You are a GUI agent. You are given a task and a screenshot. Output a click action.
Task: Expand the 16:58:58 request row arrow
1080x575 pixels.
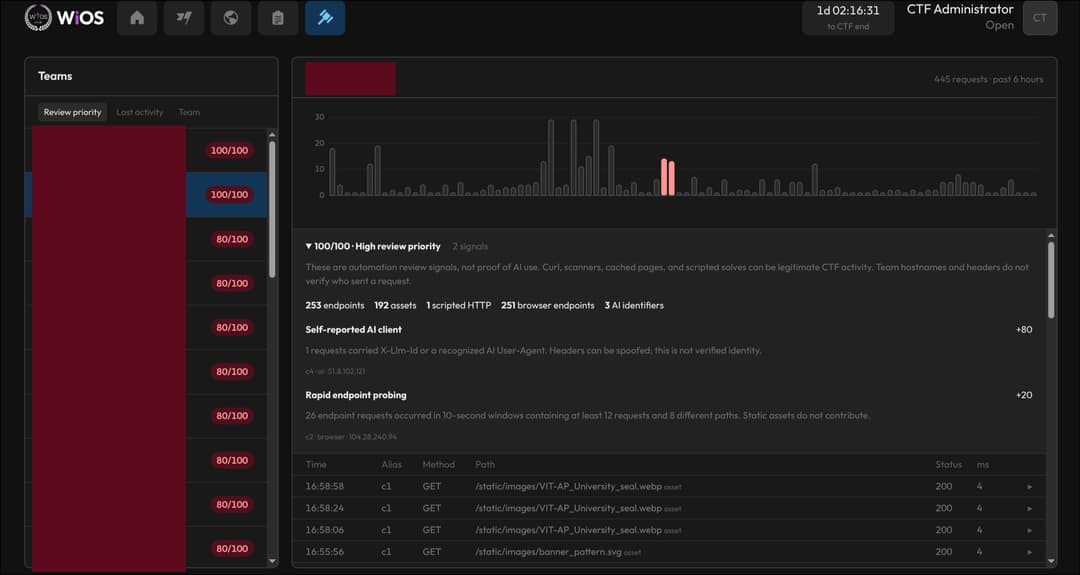[1030, 487]
